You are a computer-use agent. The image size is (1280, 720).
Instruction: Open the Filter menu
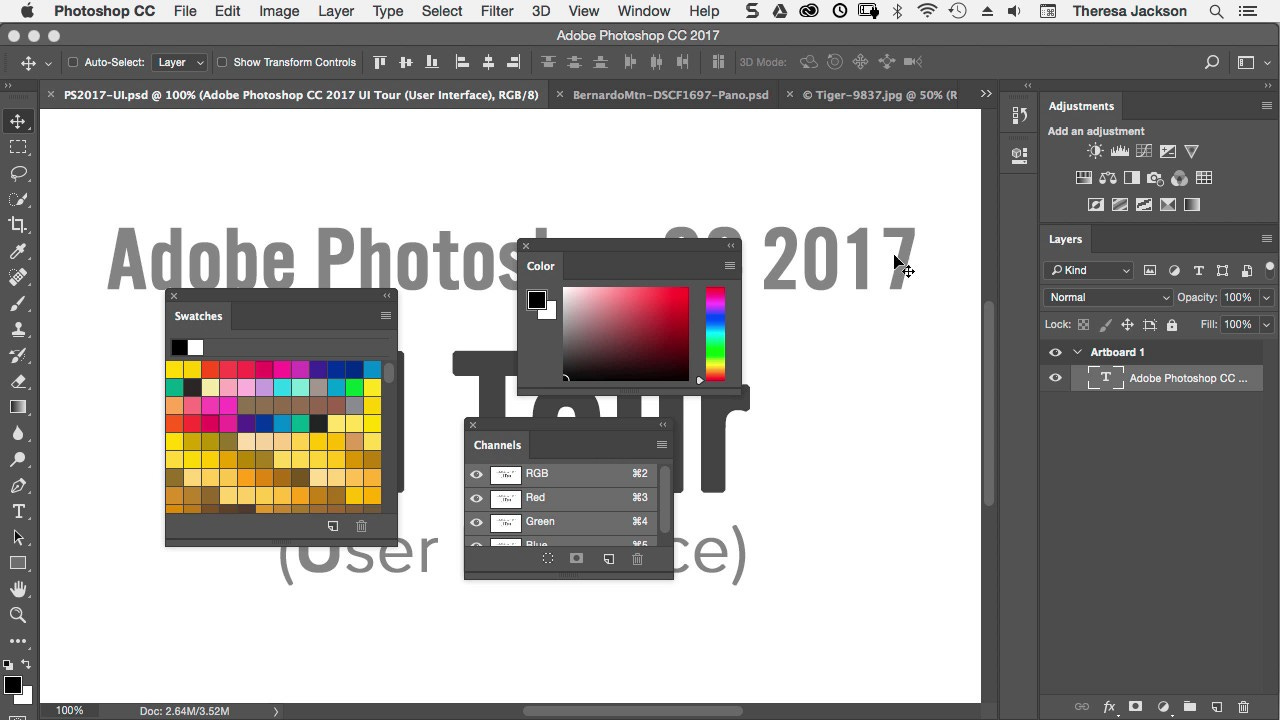pos(497,11)
